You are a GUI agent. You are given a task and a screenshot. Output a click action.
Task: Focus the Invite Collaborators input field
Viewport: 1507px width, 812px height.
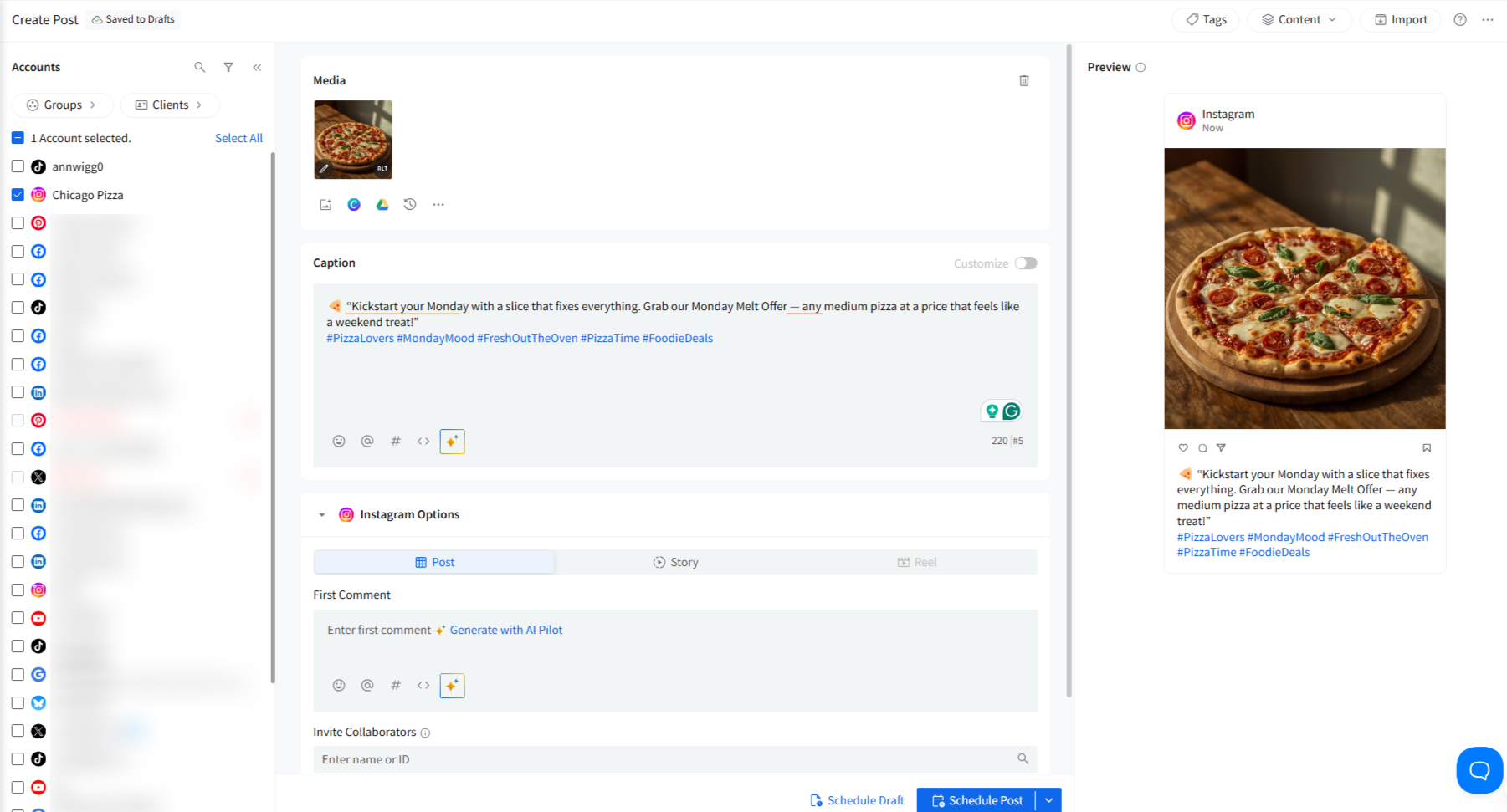pos(675,759)
